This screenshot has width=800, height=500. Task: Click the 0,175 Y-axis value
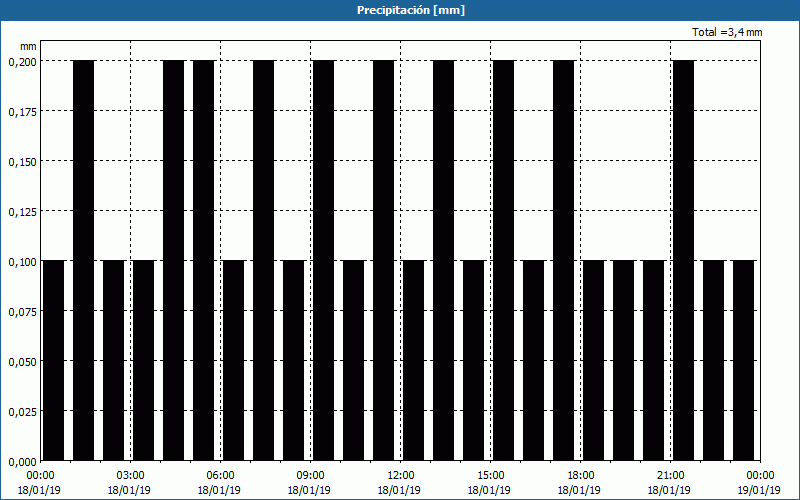point(23,111)
